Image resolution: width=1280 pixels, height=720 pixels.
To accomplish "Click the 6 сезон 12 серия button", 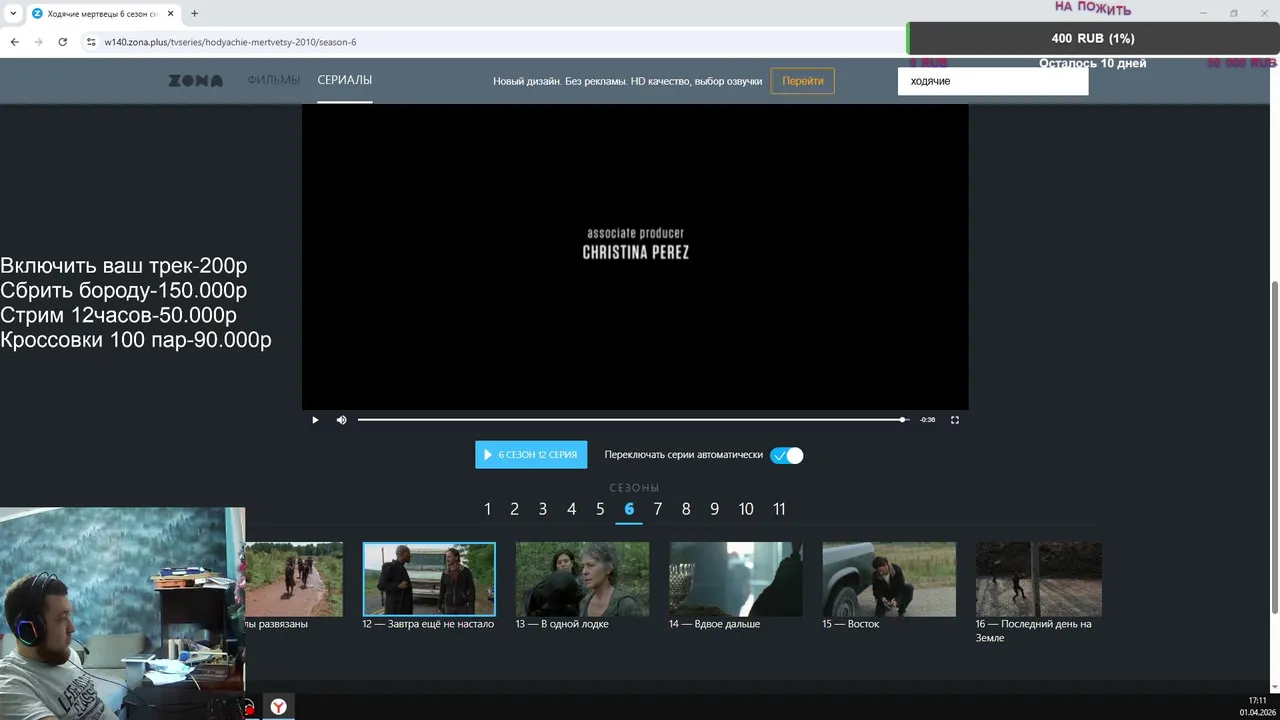I will (x=531, y=455).
